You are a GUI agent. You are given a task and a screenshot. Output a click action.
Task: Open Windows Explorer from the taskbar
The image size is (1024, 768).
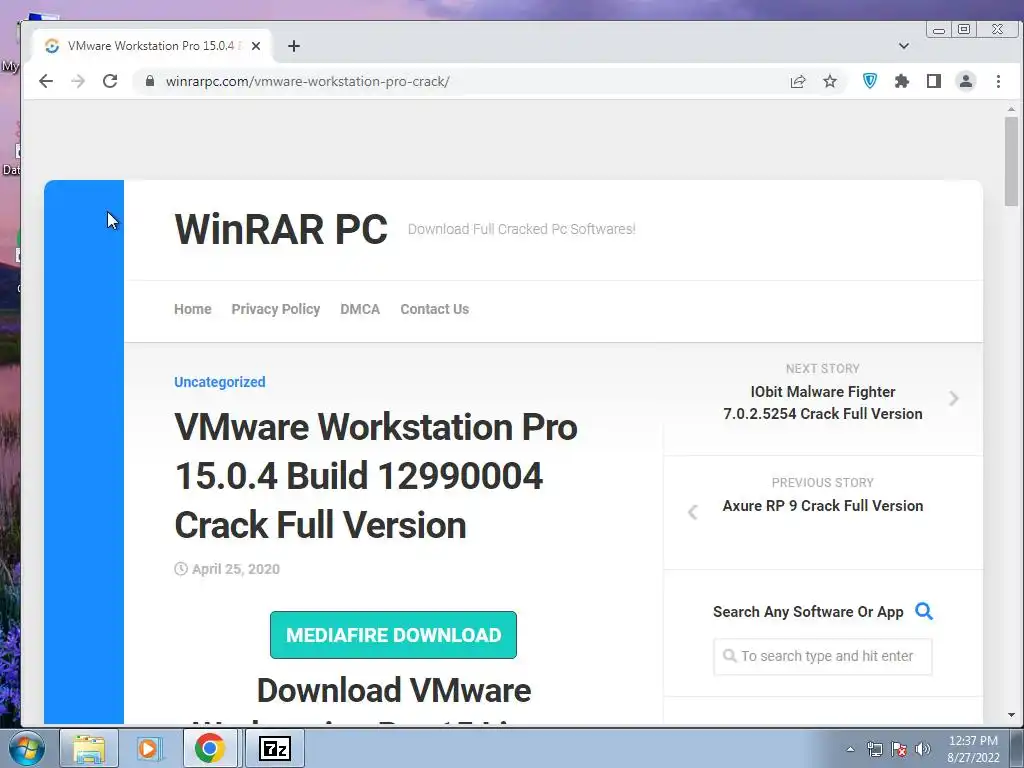click(x=89, y=748)
